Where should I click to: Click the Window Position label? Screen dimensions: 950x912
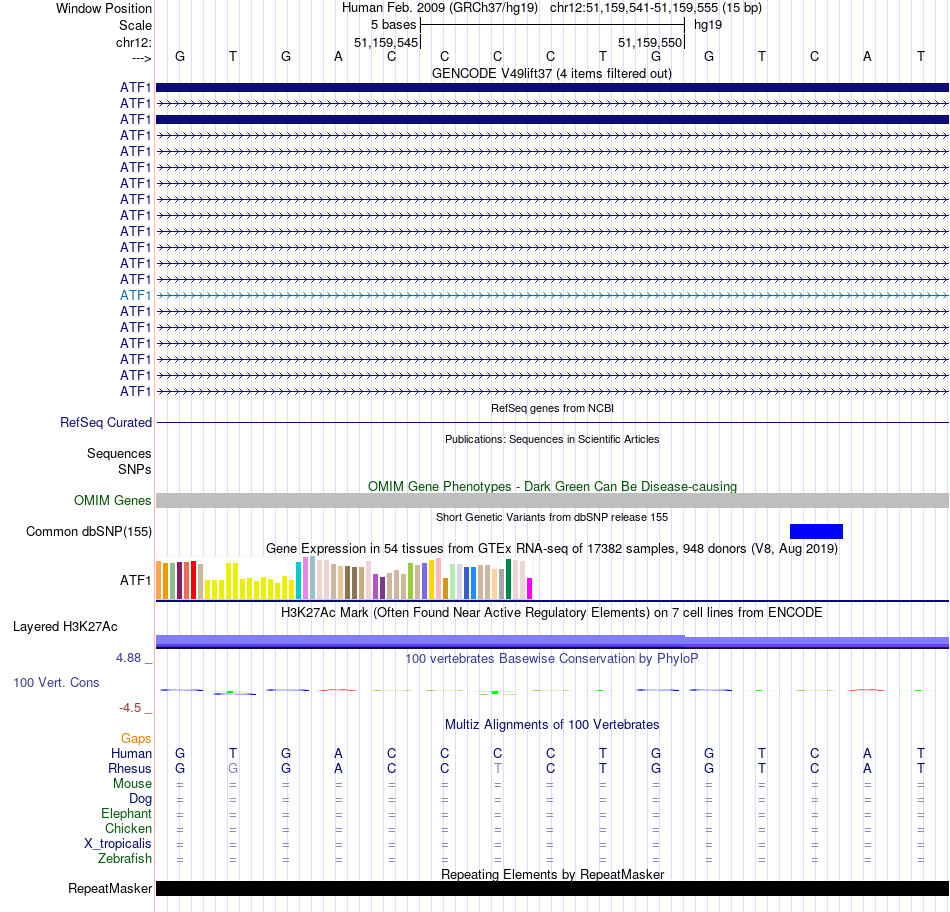click(104, 8)
